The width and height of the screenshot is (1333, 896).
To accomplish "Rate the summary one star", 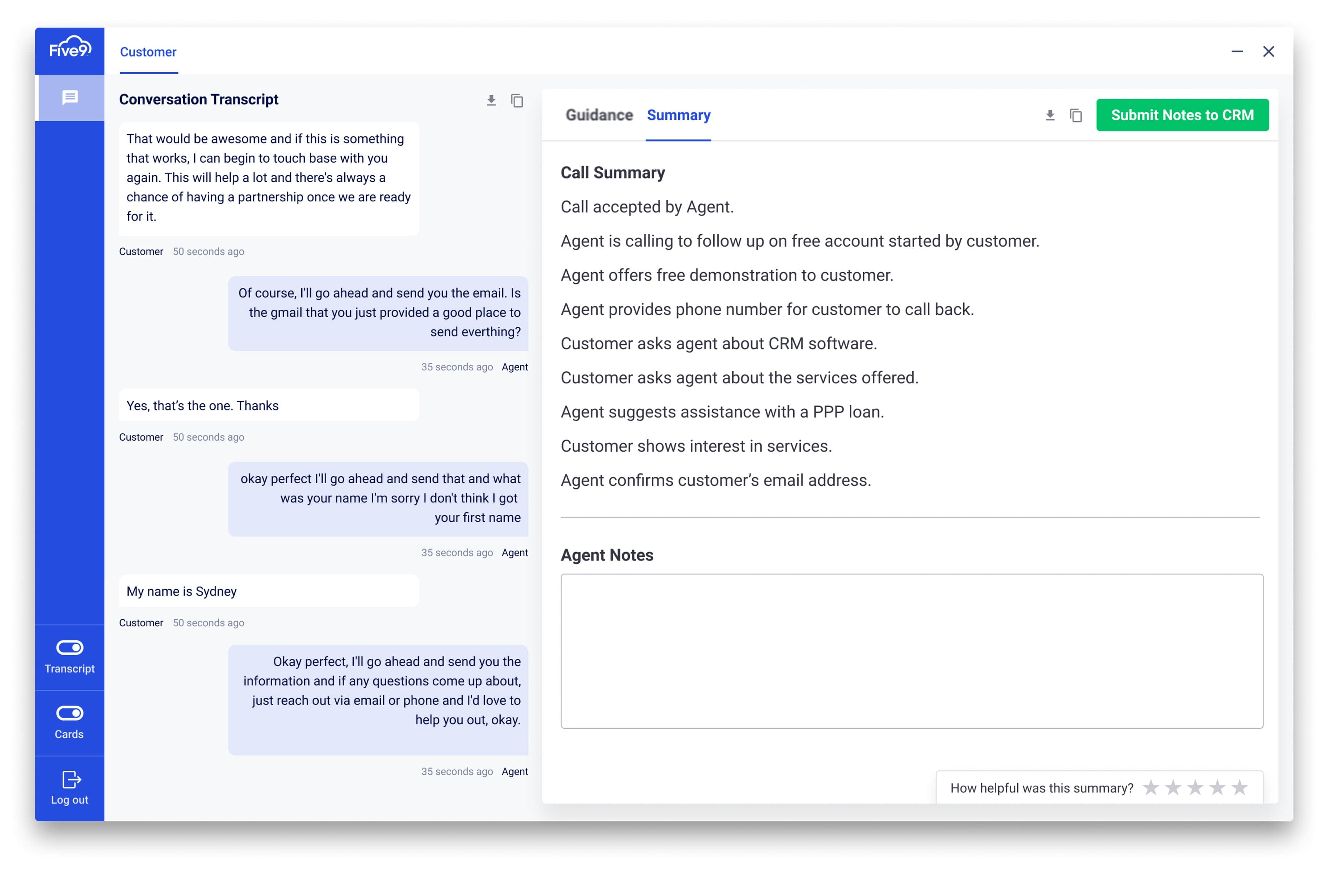I will tap(1151, 788).
